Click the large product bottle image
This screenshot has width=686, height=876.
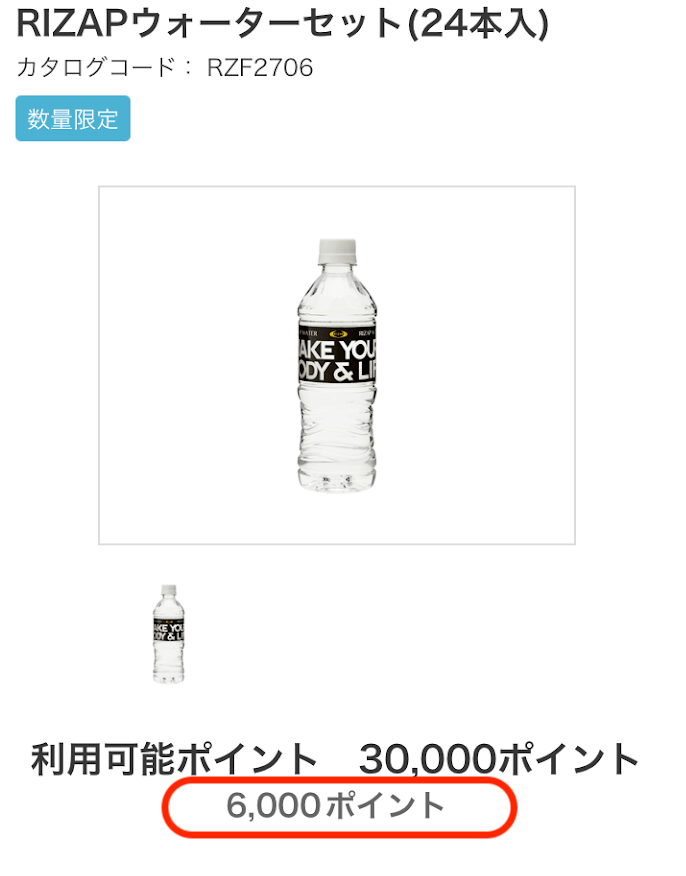(337, 365)
